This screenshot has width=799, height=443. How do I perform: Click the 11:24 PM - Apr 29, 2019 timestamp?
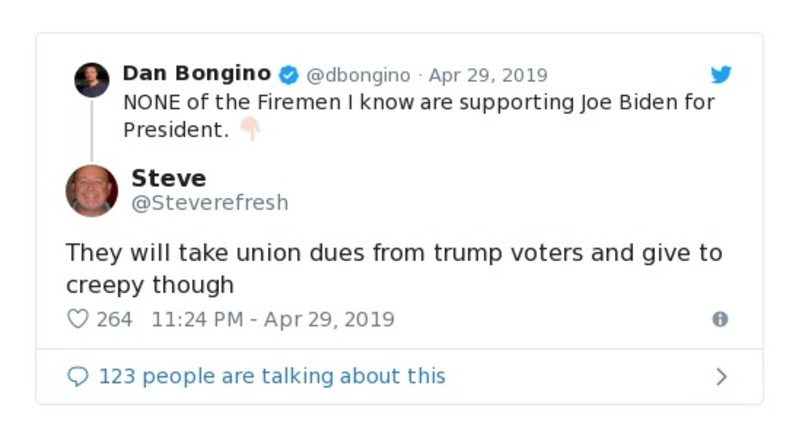coord(273,319)
